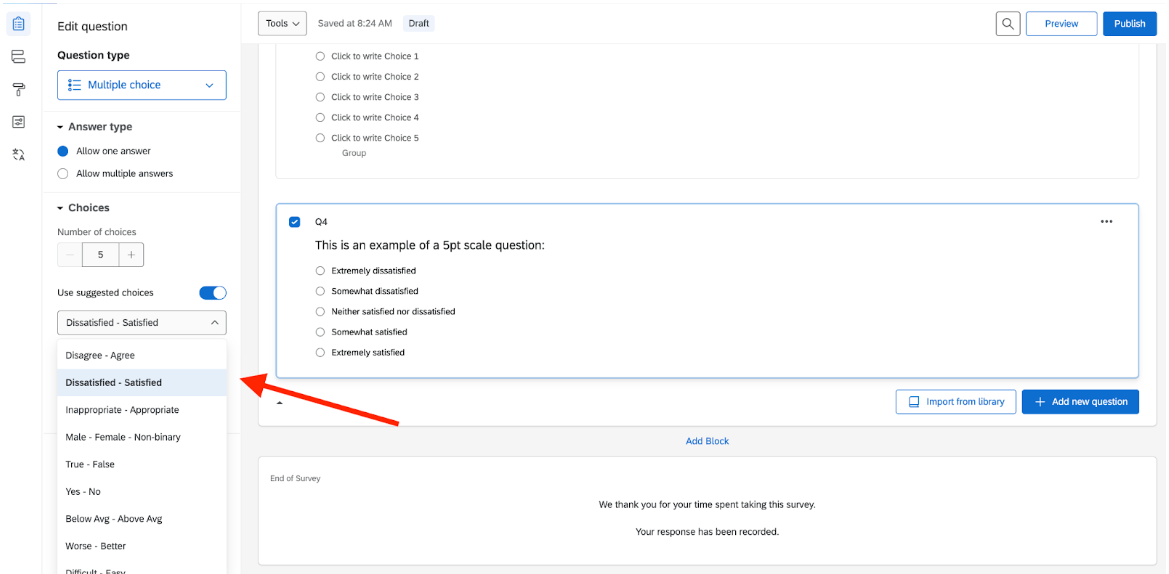Select radio for Click to write Choice 4
The image size is (1169, 574).
321,118
